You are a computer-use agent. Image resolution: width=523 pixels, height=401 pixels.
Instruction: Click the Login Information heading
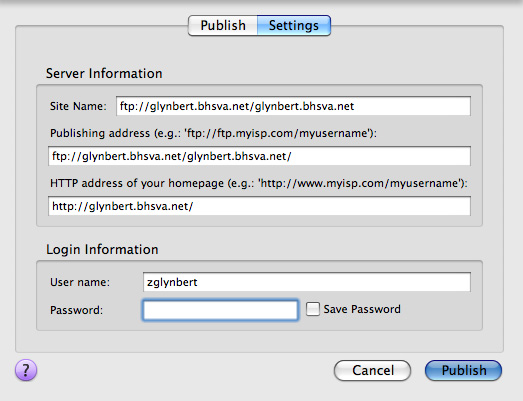pos(102,250)
